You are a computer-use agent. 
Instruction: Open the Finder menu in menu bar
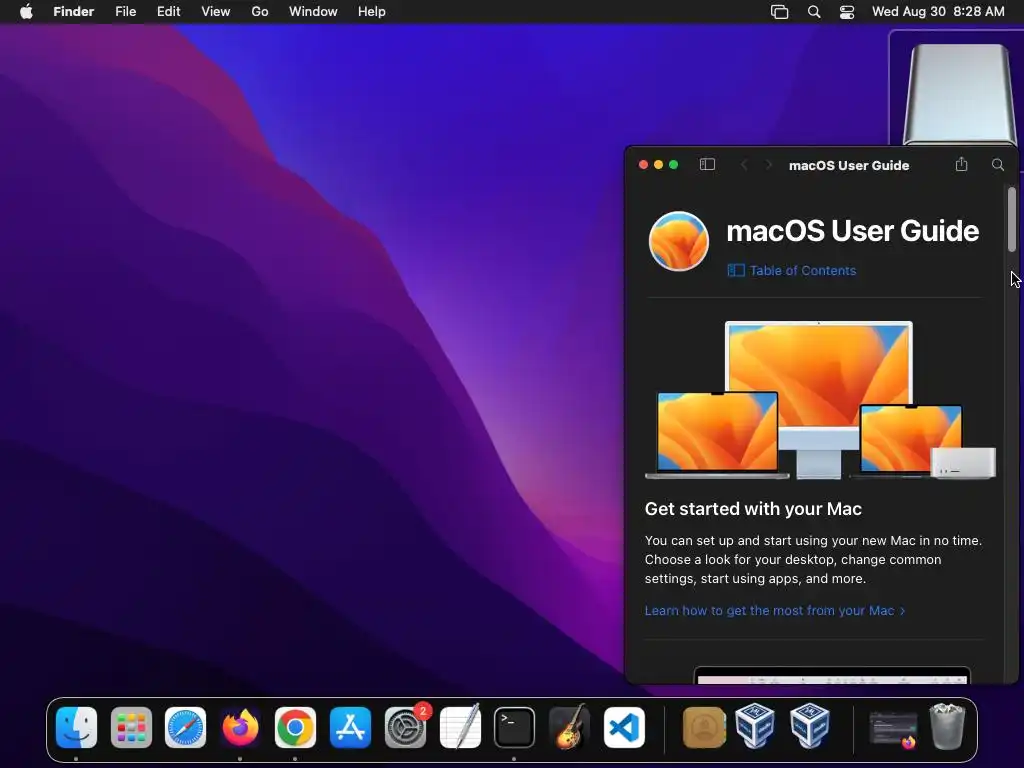point(74,12)
